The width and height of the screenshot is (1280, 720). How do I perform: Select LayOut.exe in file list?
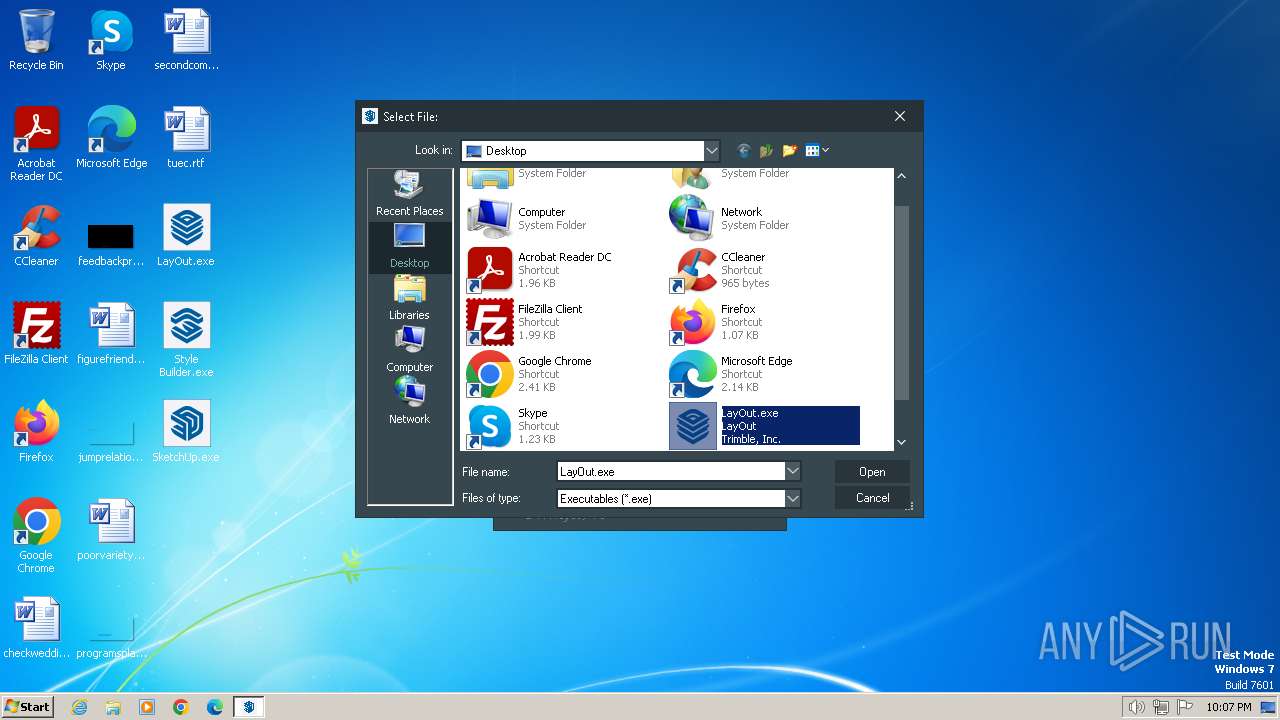pos(763,426)
